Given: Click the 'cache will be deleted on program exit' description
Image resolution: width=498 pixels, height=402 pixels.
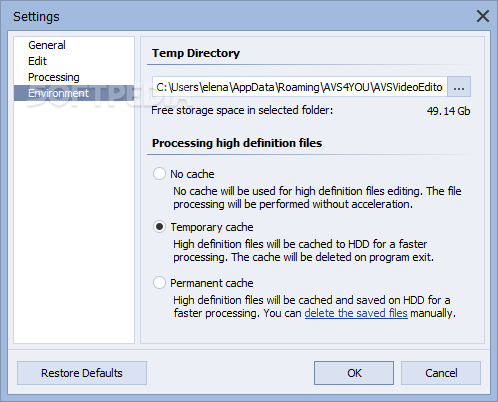Looking at the screenshot, I should coord(303,251).
